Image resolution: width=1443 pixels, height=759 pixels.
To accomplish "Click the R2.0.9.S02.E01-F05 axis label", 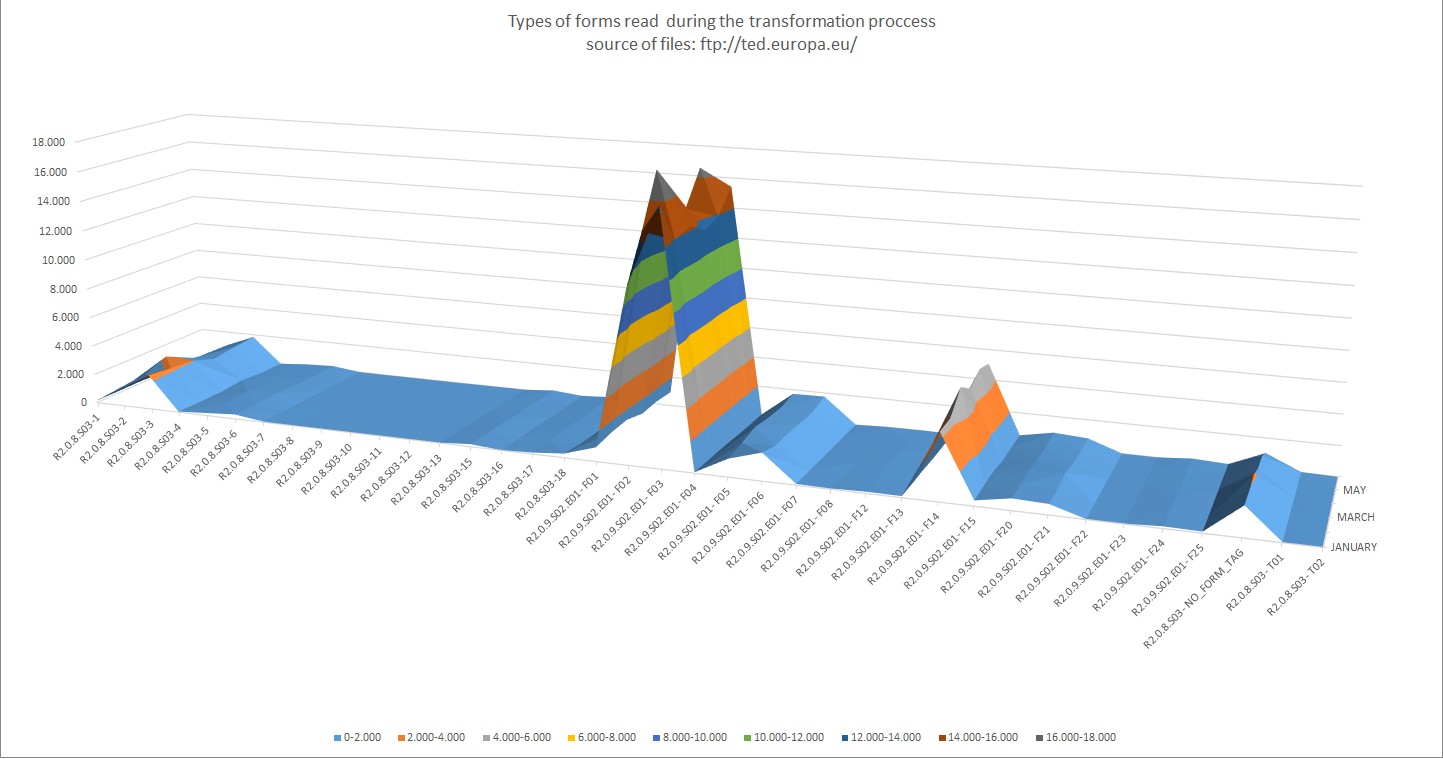I will [x=695, y=525].
